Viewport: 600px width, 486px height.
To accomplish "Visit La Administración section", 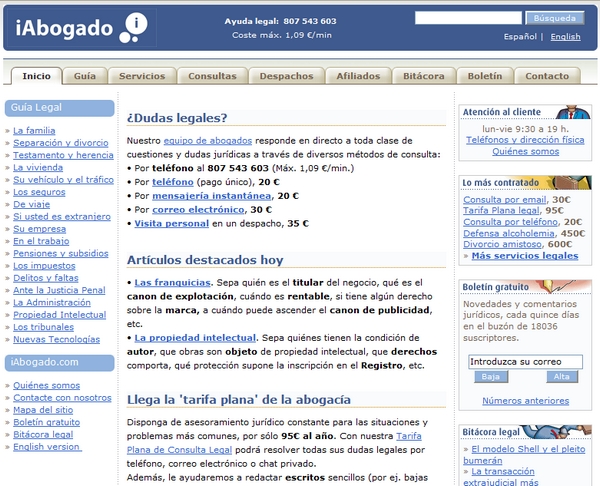I will [52, 302].
